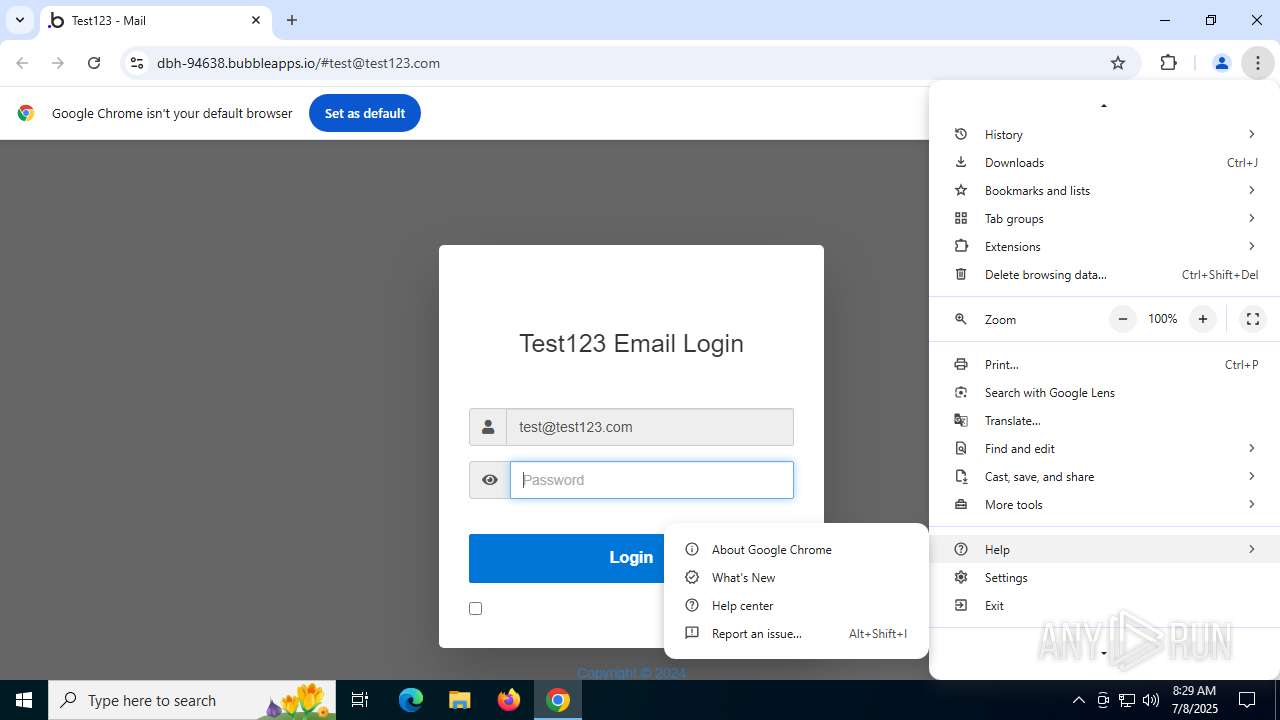
Task: Close the Test123 - Mail tab
Action: [256, 20]
